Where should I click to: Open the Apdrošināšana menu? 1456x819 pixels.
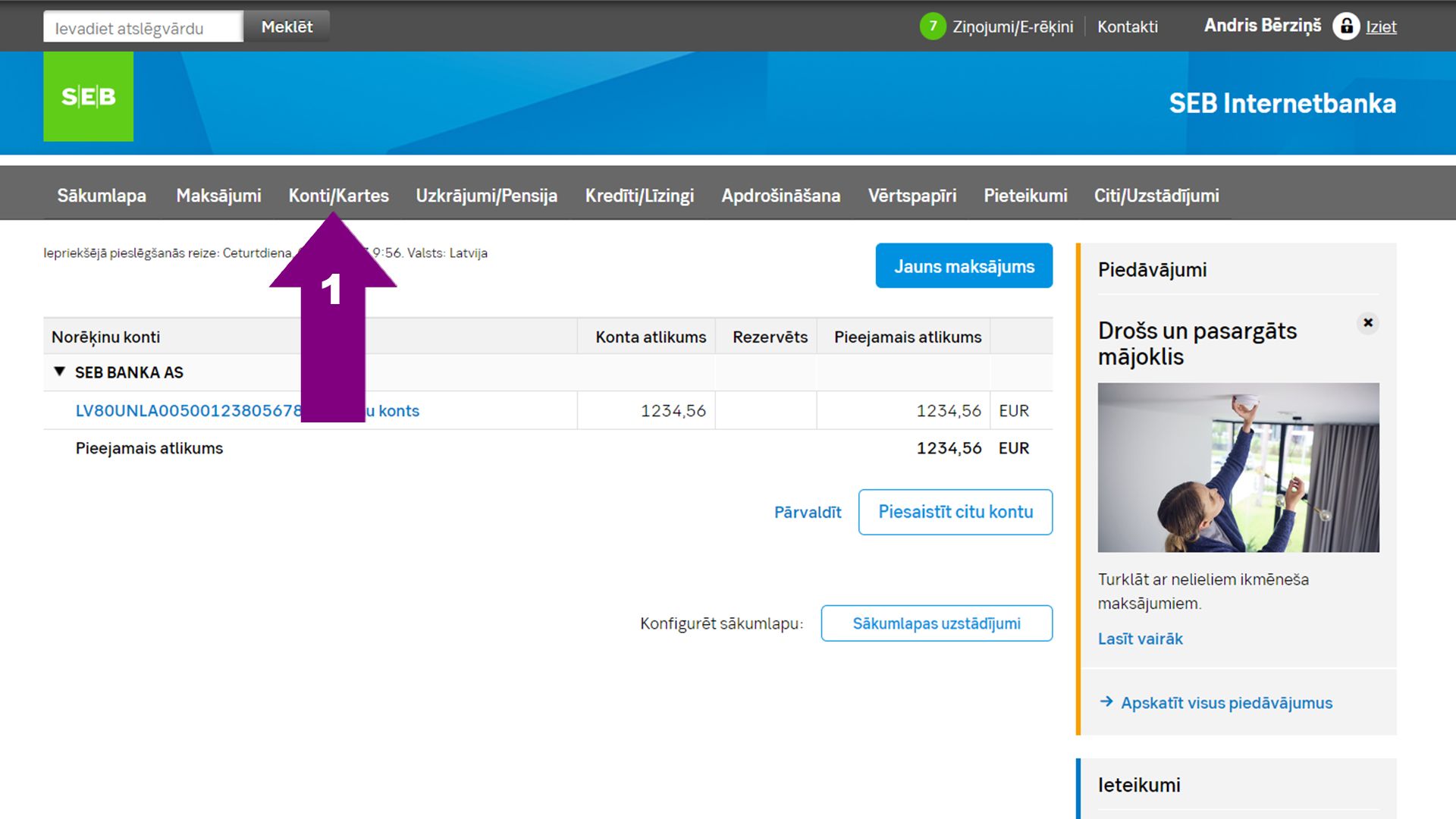[x=780, y=196]
